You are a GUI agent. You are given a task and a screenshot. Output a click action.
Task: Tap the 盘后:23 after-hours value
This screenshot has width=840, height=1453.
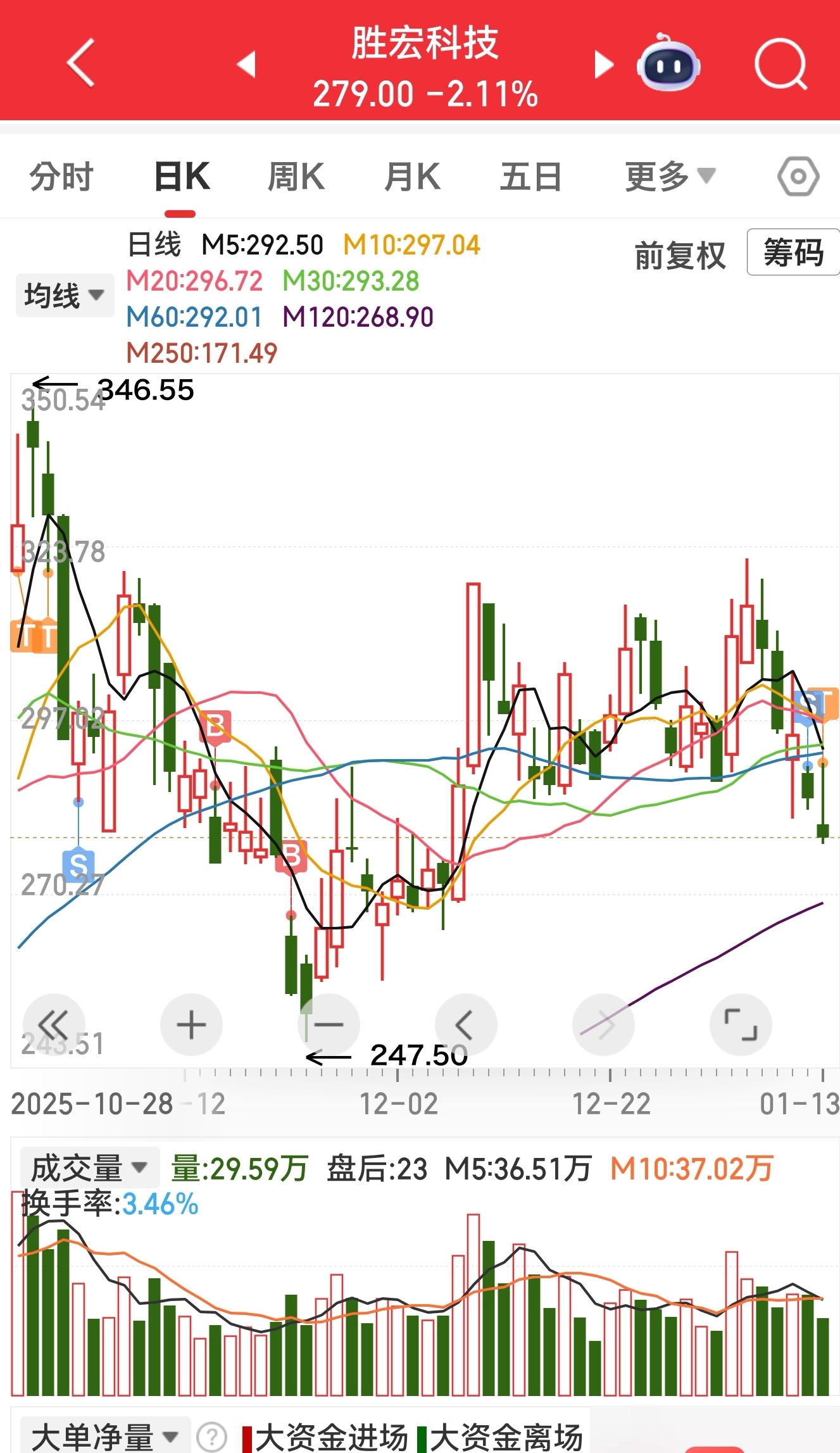tap(377, 1169)
